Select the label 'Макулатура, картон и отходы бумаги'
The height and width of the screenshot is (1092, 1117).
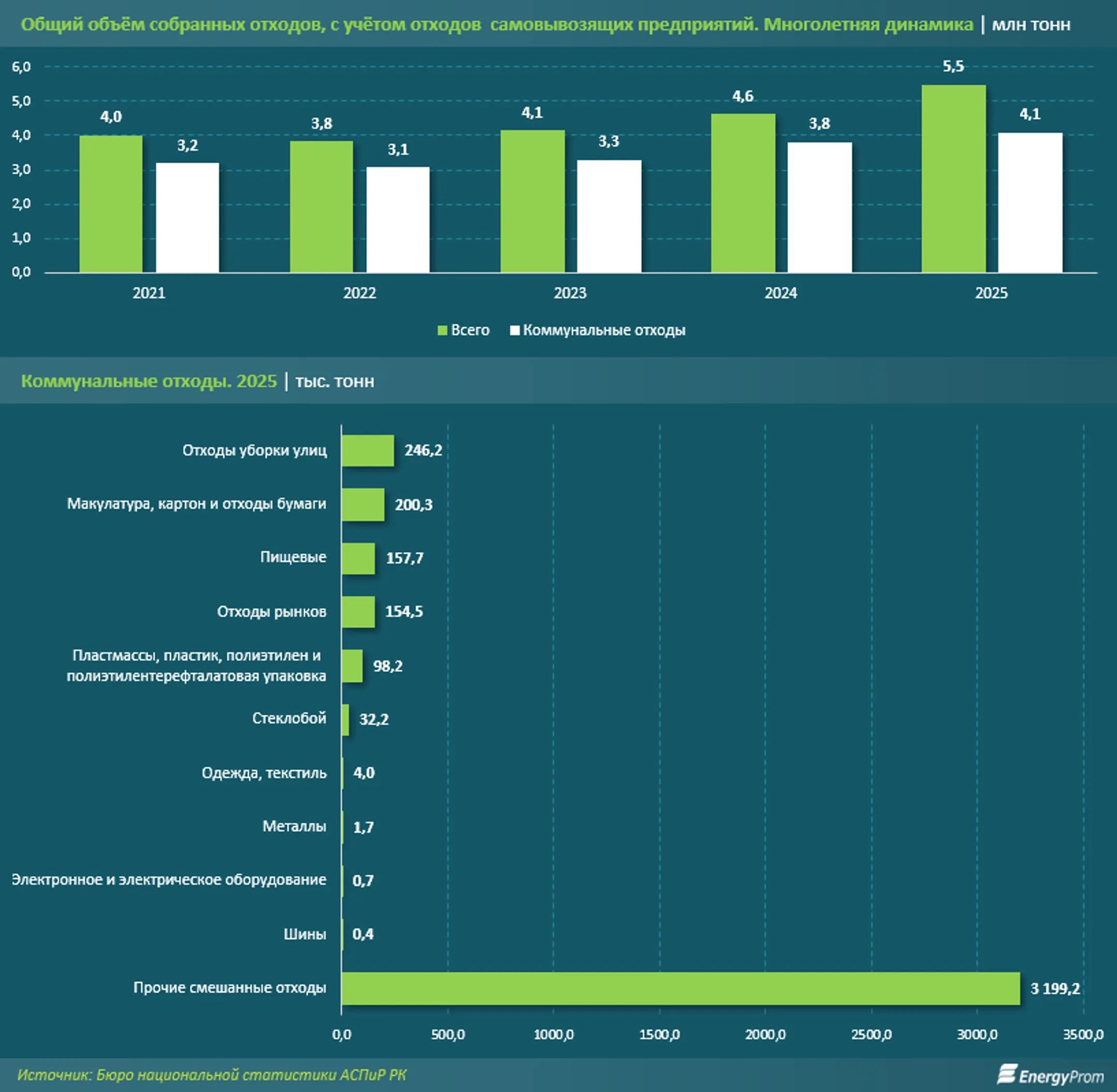point(197,504)
